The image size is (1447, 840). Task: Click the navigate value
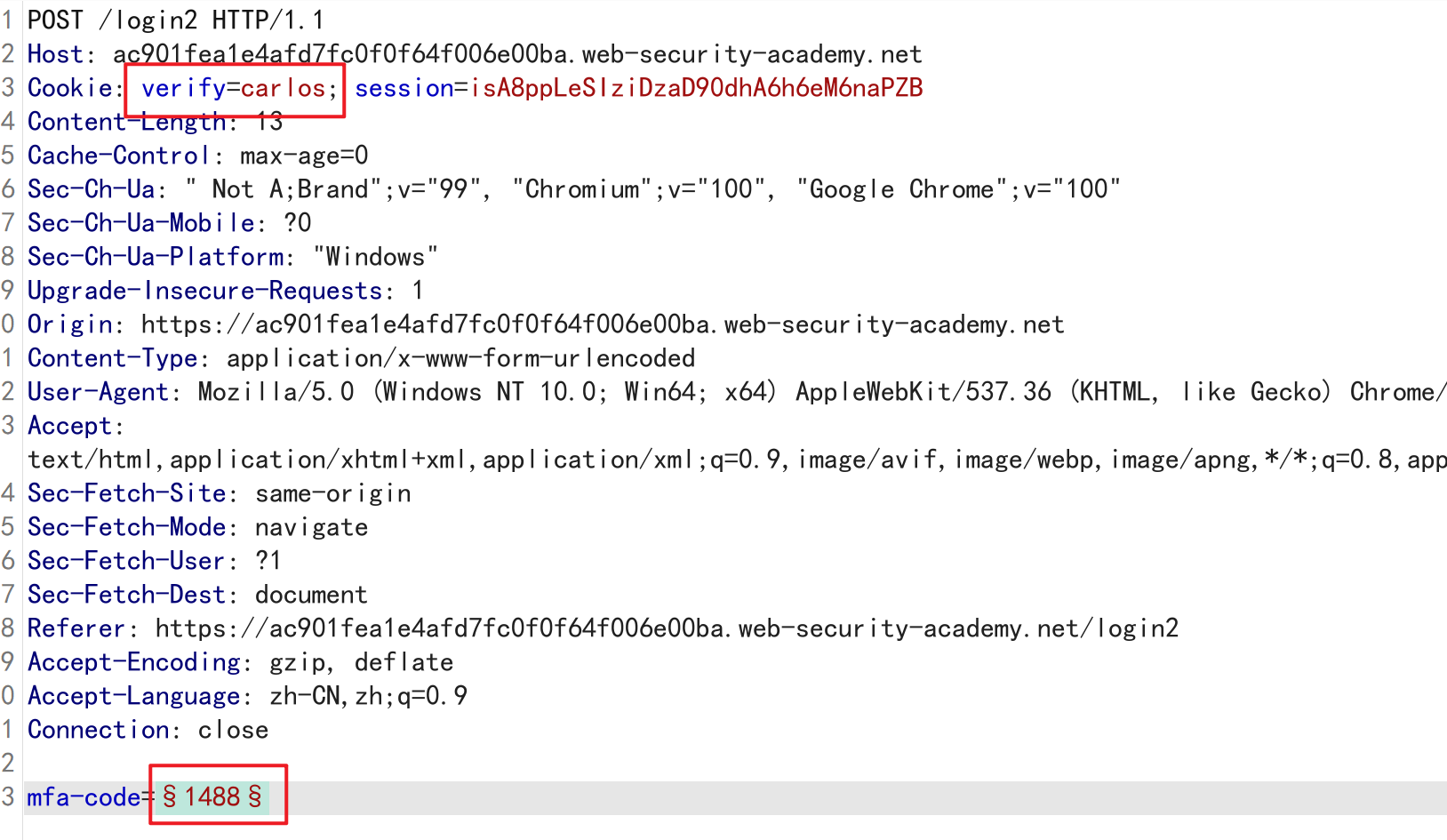(x=311, y=527)
